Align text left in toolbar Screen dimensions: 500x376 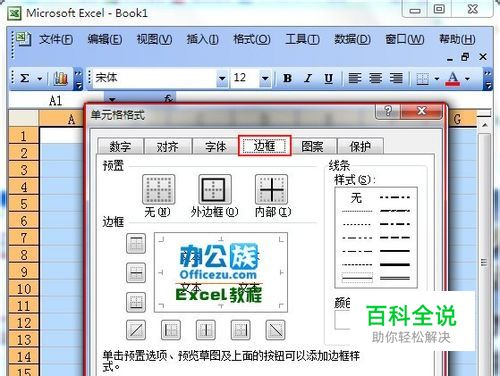[355, 78]
